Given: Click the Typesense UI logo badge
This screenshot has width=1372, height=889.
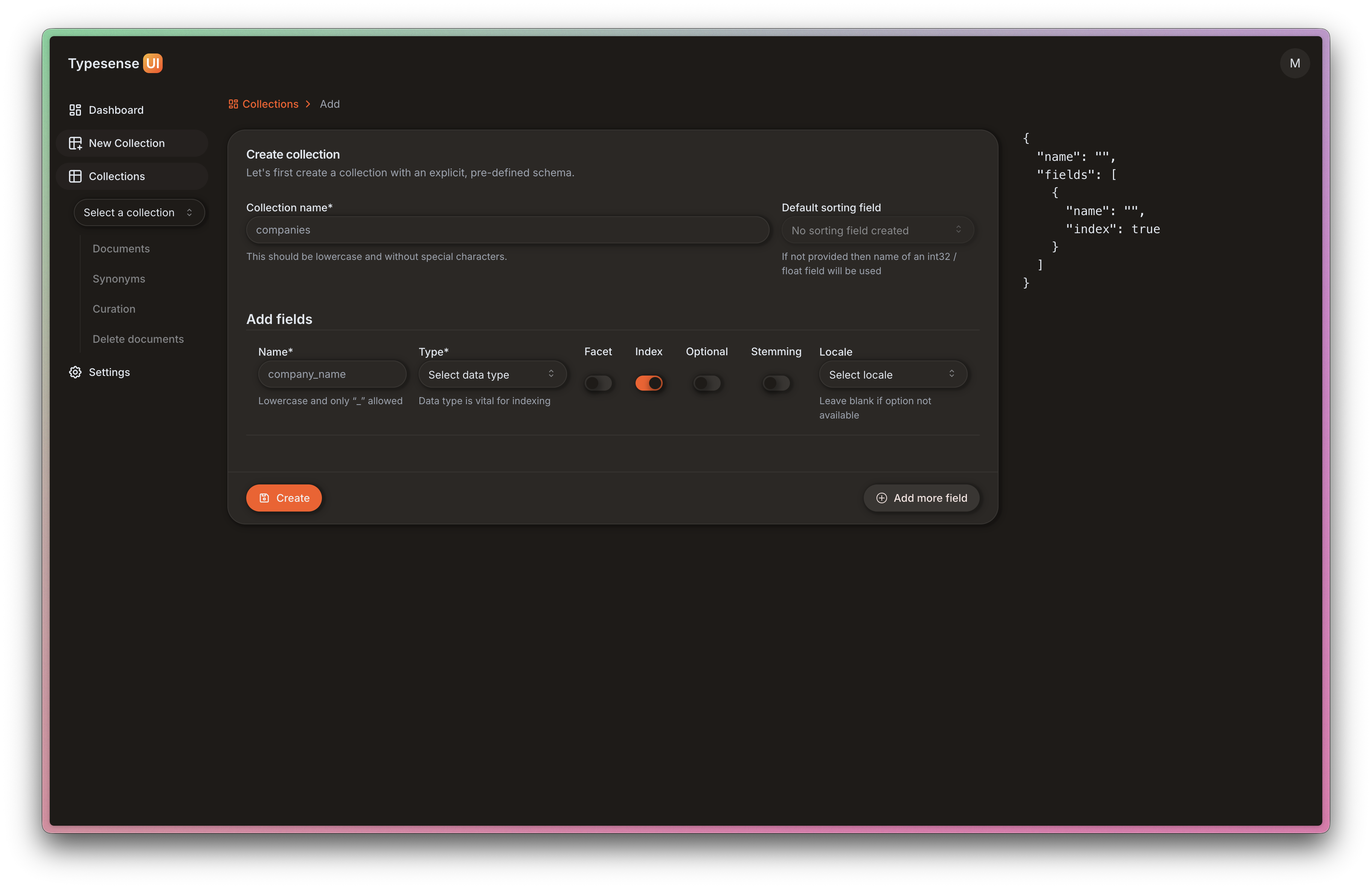Looking at the screenshot, I should [x=153, y=63].
